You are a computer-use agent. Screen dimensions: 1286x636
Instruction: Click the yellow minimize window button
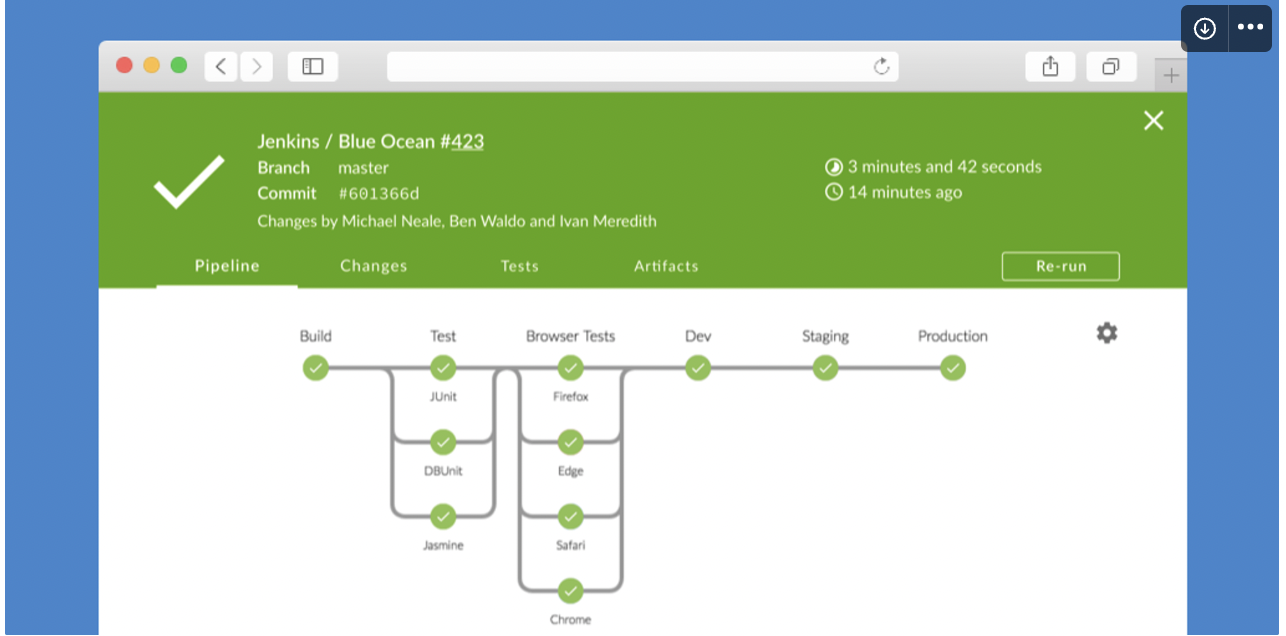click(151, 65)
